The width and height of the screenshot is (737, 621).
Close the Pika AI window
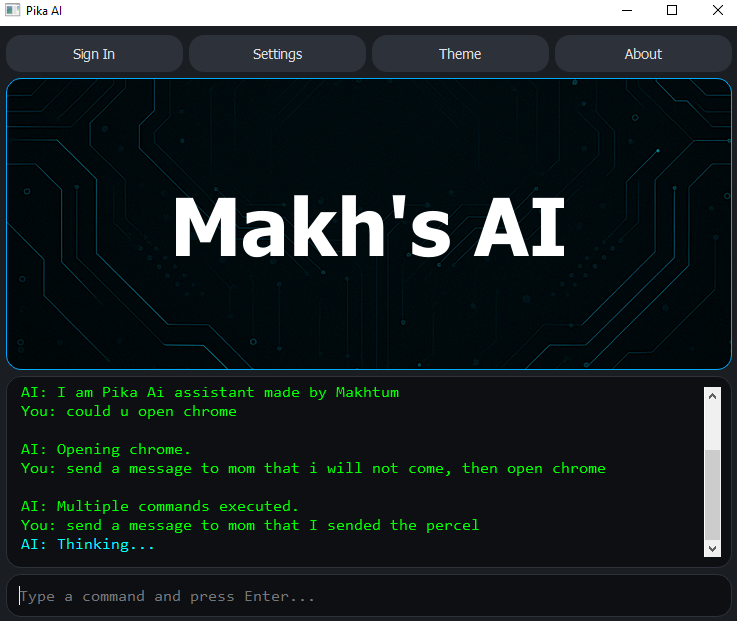coord(717,10)
